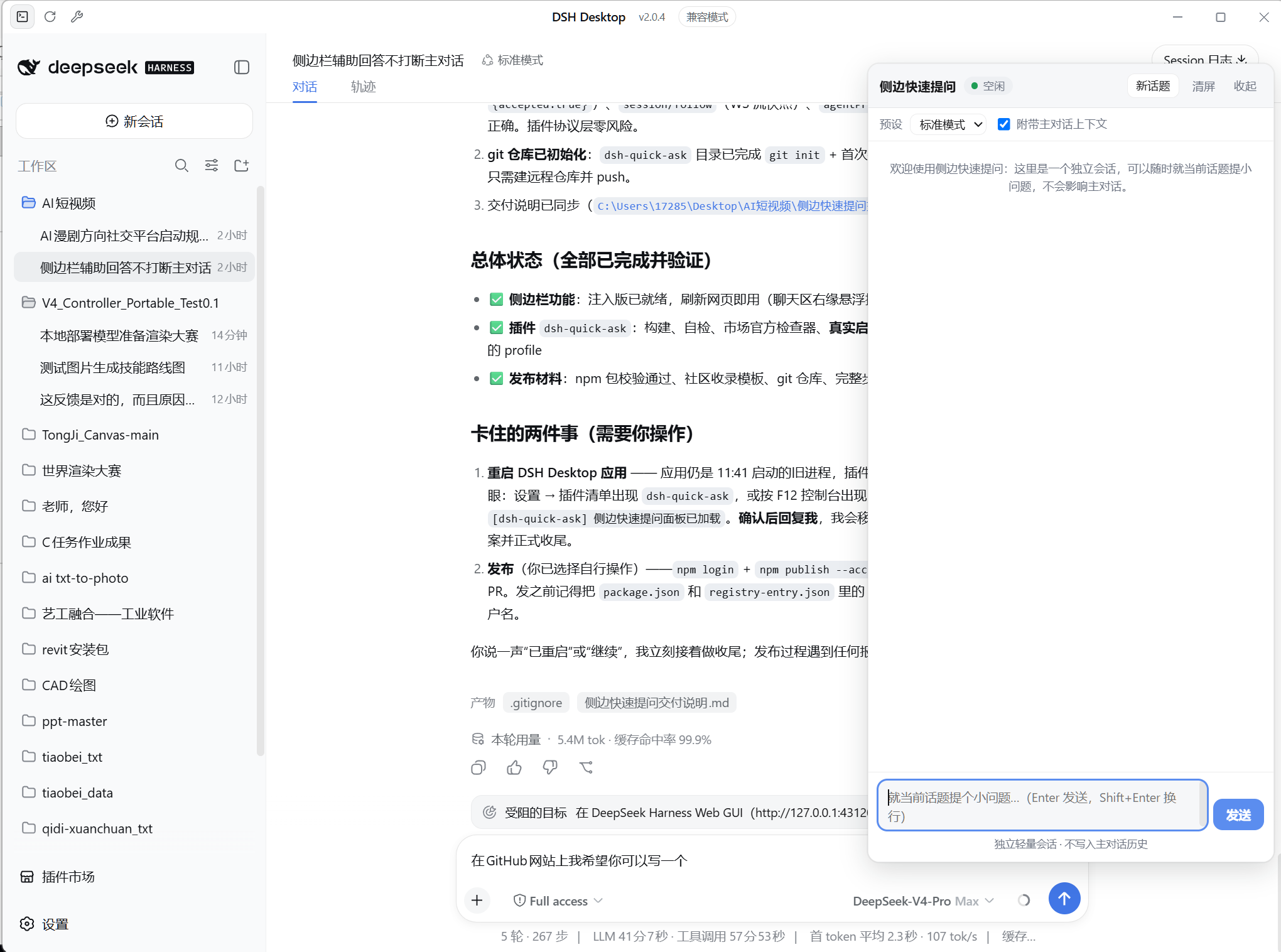Send main message with blue arrow
Viewport: 1281px width, 952px height.
coord(1064,899)
